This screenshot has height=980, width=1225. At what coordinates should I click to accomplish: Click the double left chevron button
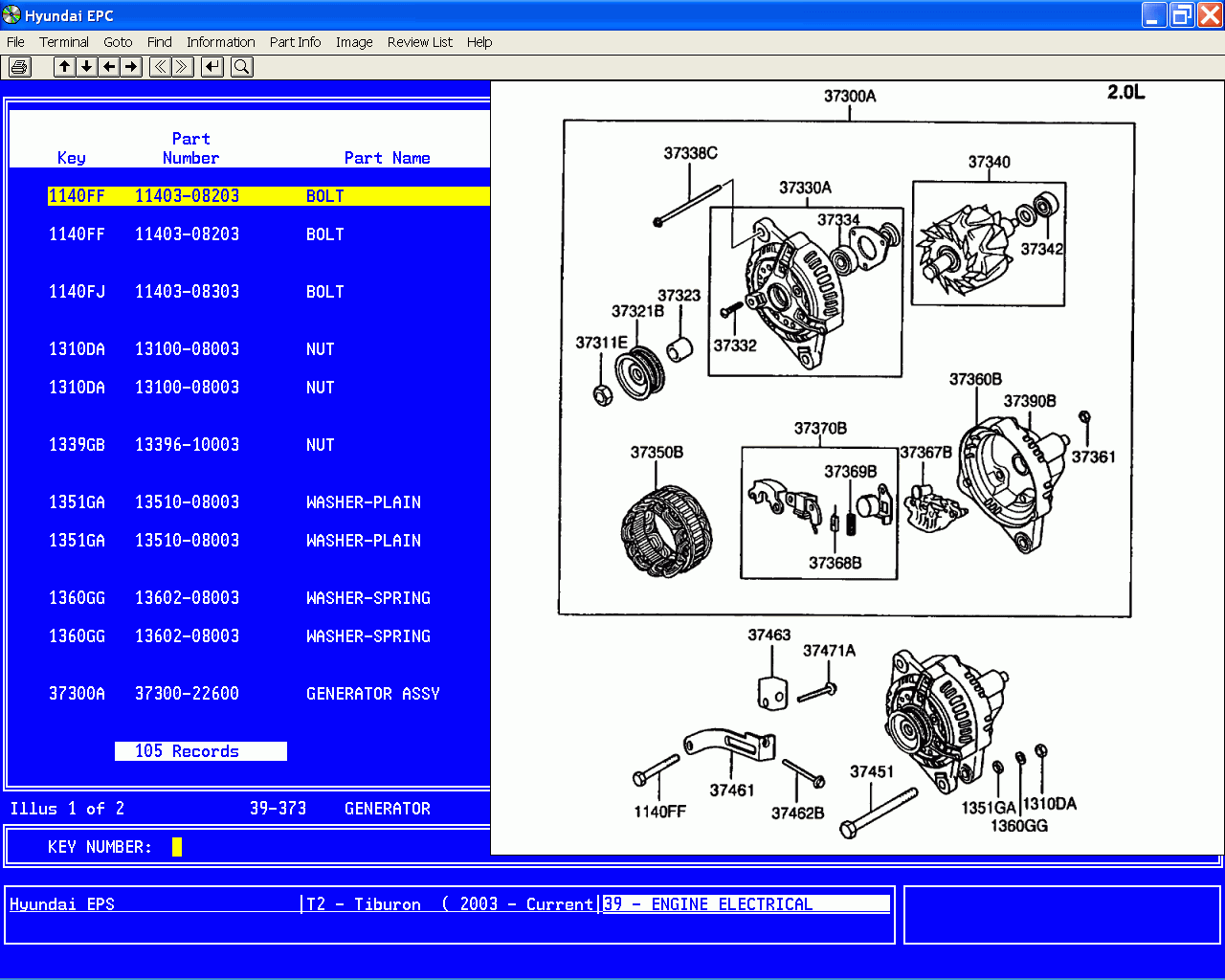[160, 67]
